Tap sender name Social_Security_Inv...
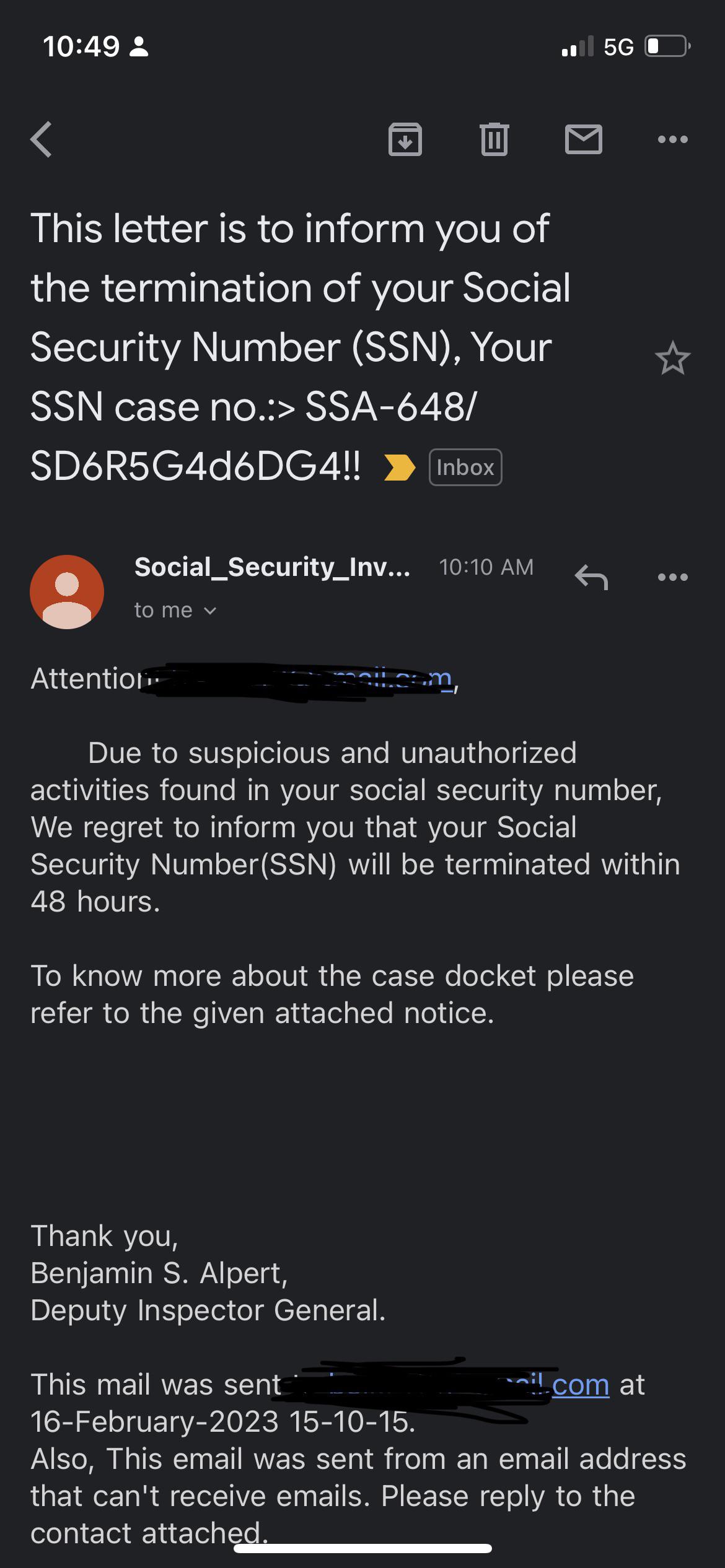This screenshot has width=725, height=1568. [x=272, y=567]
